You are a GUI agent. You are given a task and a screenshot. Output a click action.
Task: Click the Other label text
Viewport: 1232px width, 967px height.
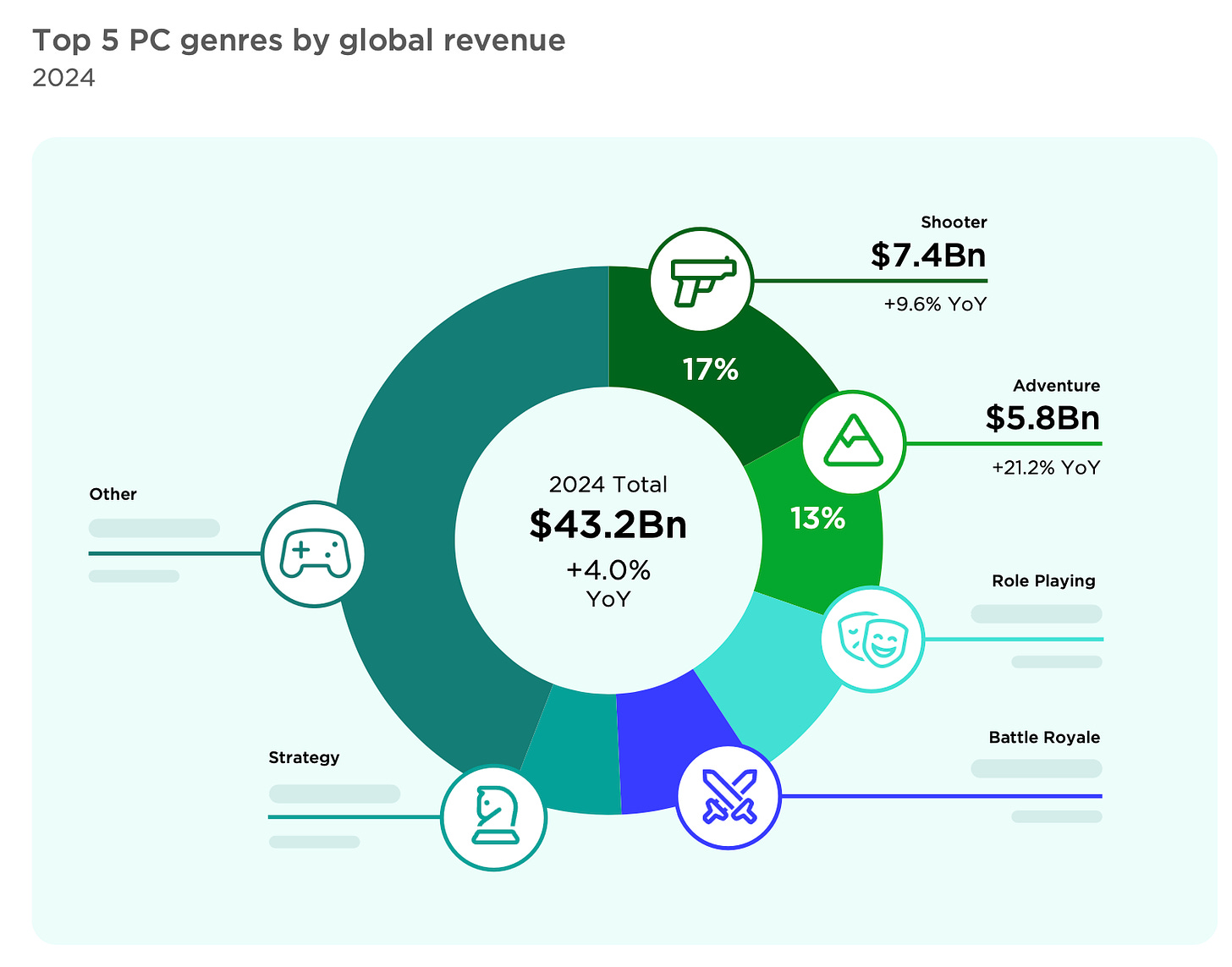(113, 494)
